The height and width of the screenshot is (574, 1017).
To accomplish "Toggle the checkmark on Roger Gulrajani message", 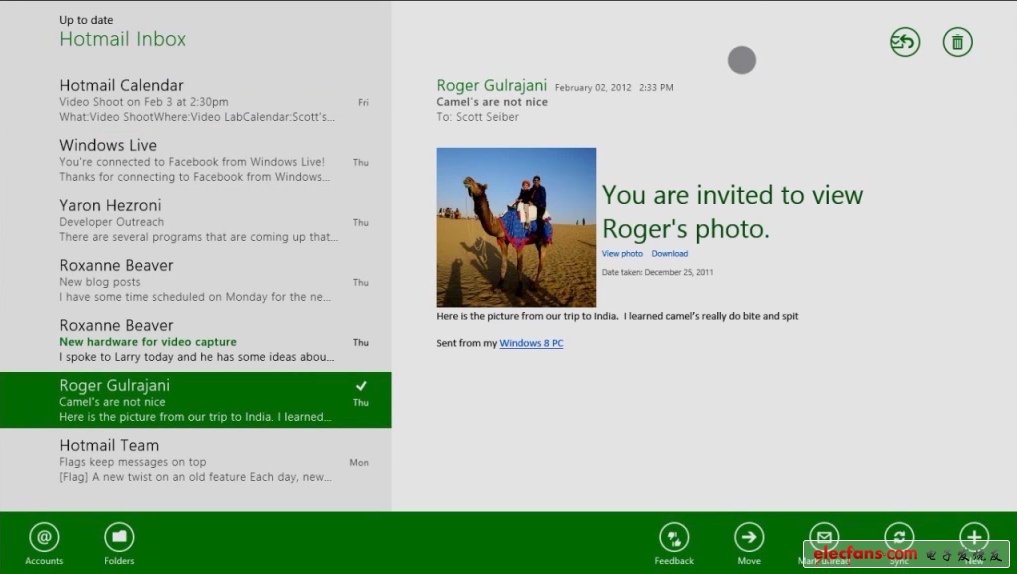I will pos(361,386).
